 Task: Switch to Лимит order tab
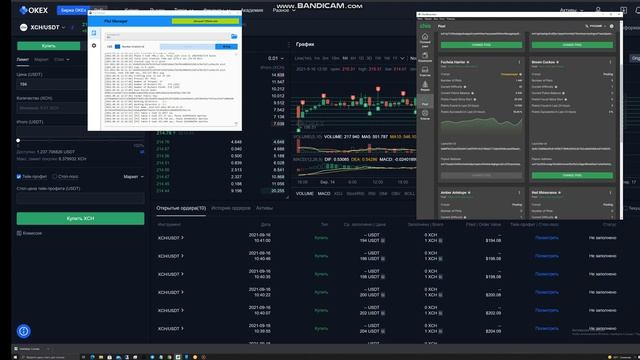(x=23, y=60)
